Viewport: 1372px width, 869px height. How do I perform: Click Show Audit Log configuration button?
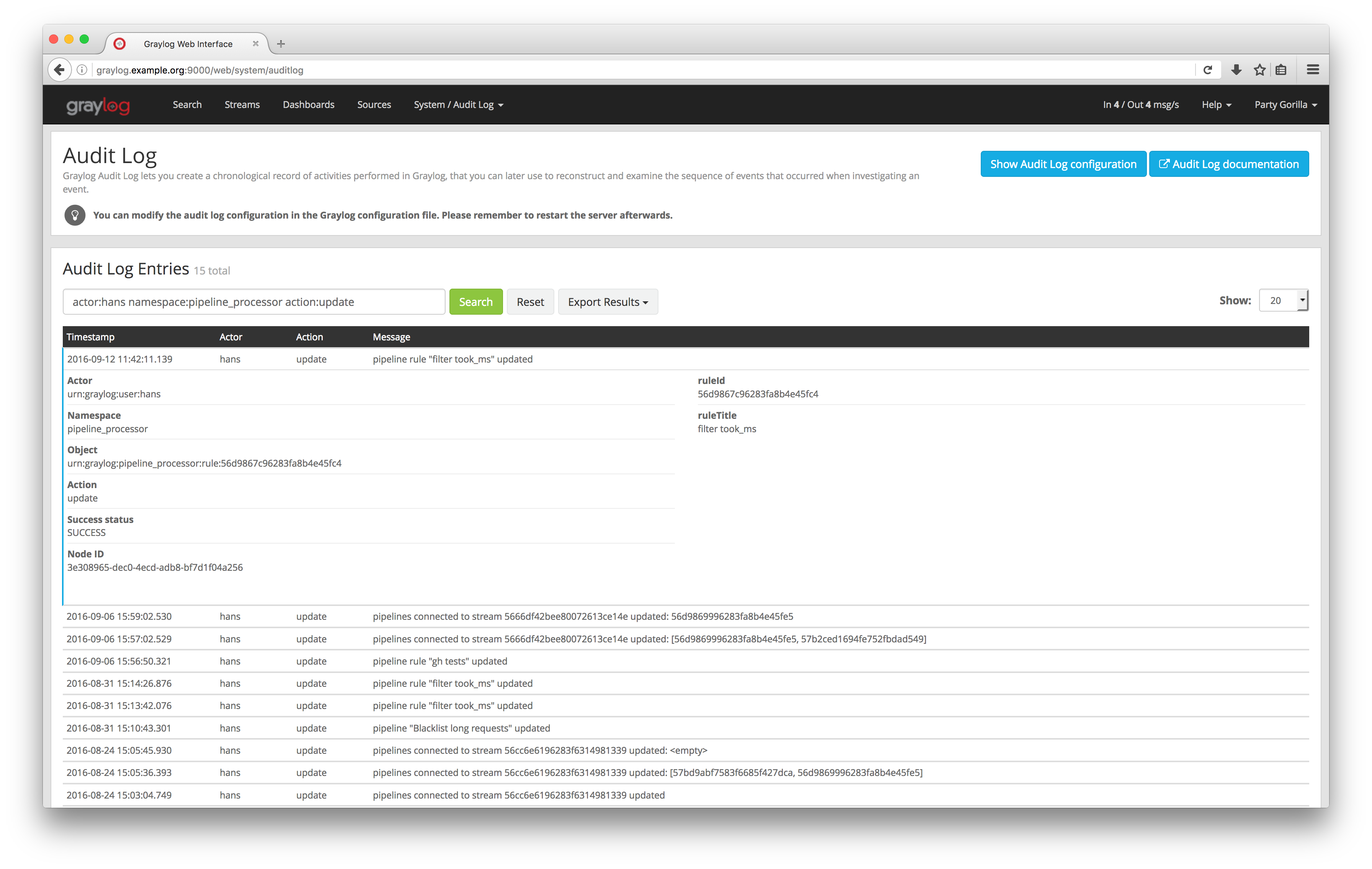pos(1063,164)
